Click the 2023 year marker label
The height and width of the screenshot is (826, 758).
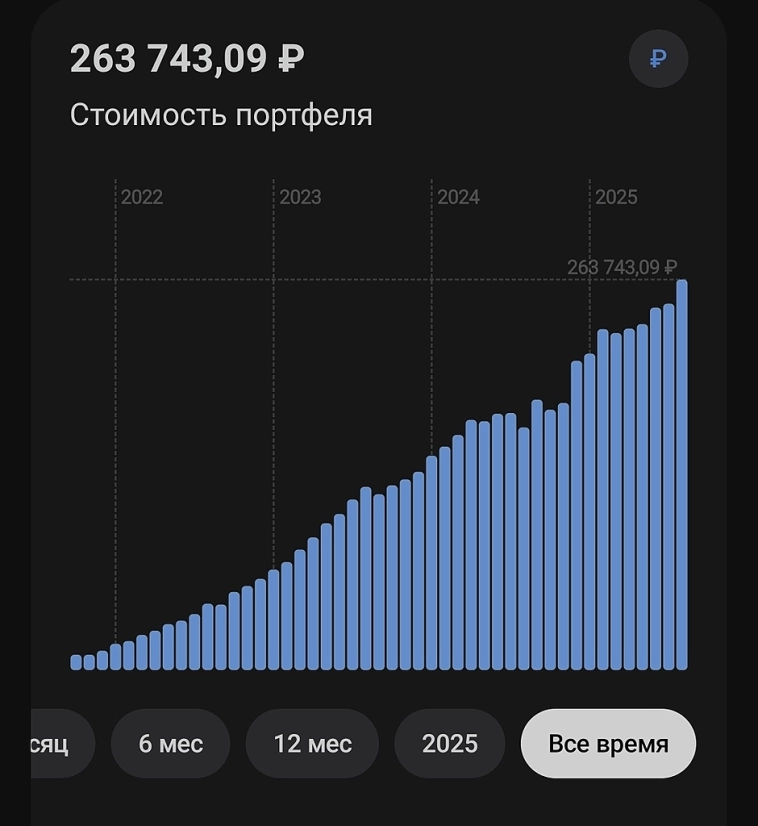(x=300, y=197)
